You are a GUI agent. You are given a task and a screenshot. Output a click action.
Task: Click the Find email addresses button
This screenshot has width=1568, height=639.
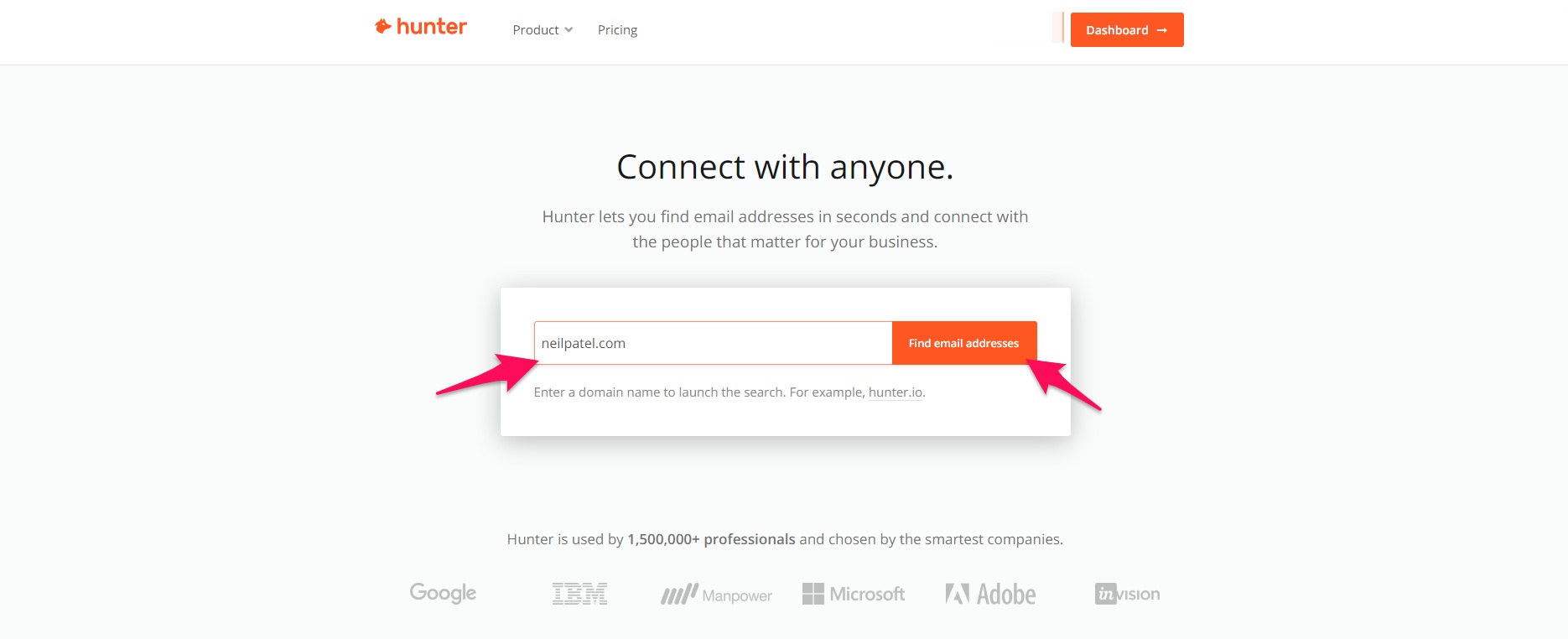pos(963,342)
